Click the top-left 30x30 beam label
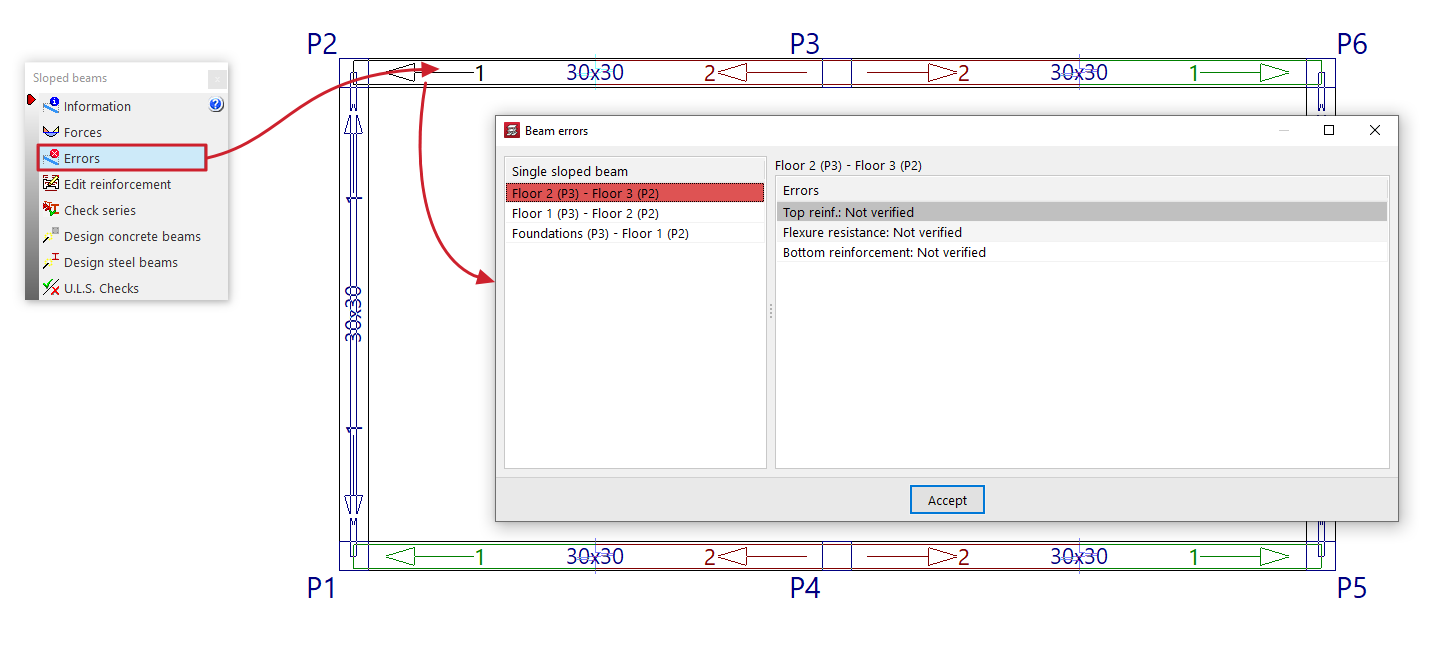Image resolution: width=1432 pixels, height=651 pixels. point(595,72)
